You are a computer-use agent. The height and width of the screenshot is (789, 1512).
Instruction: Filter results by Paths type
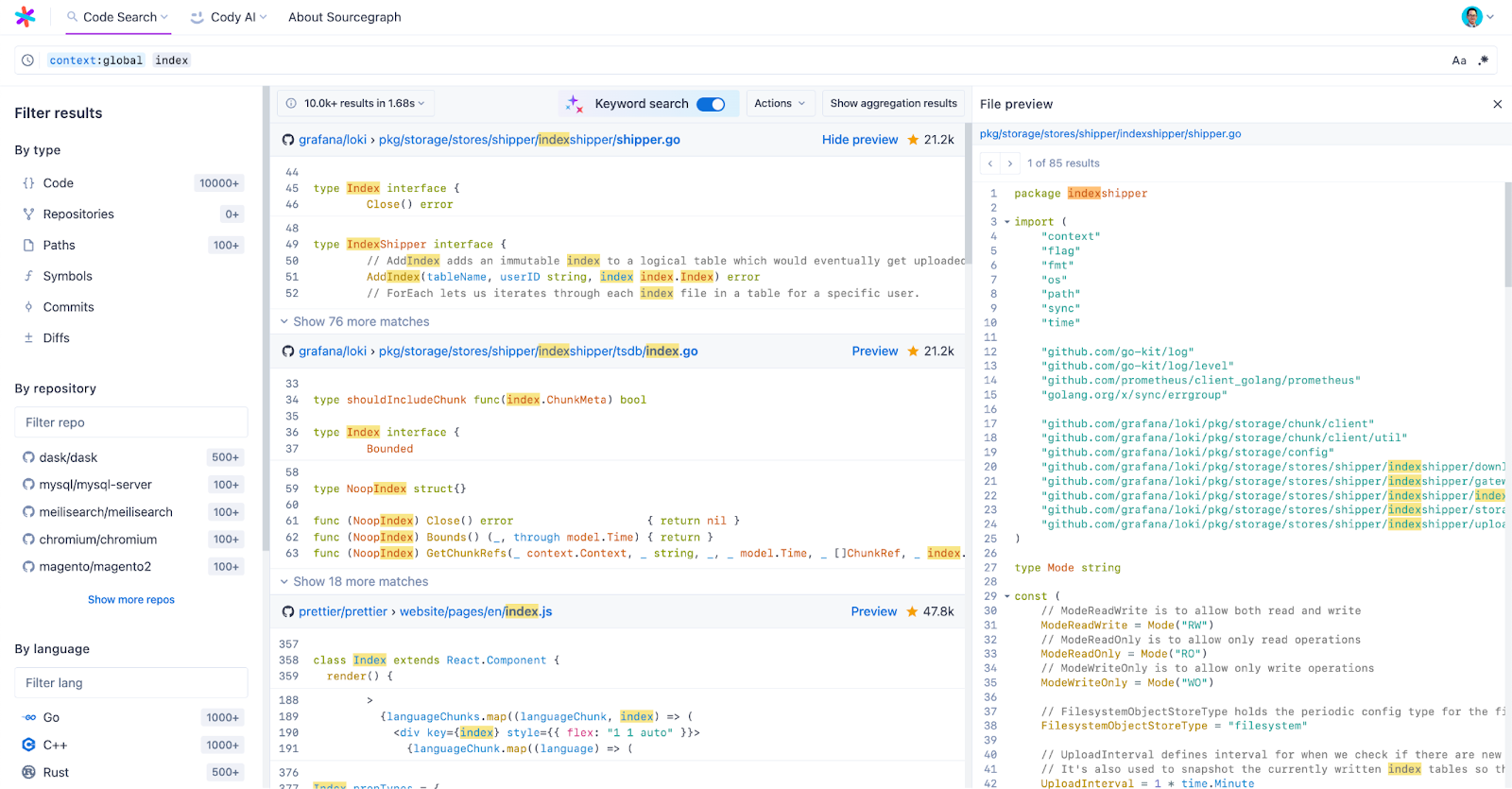131,246
